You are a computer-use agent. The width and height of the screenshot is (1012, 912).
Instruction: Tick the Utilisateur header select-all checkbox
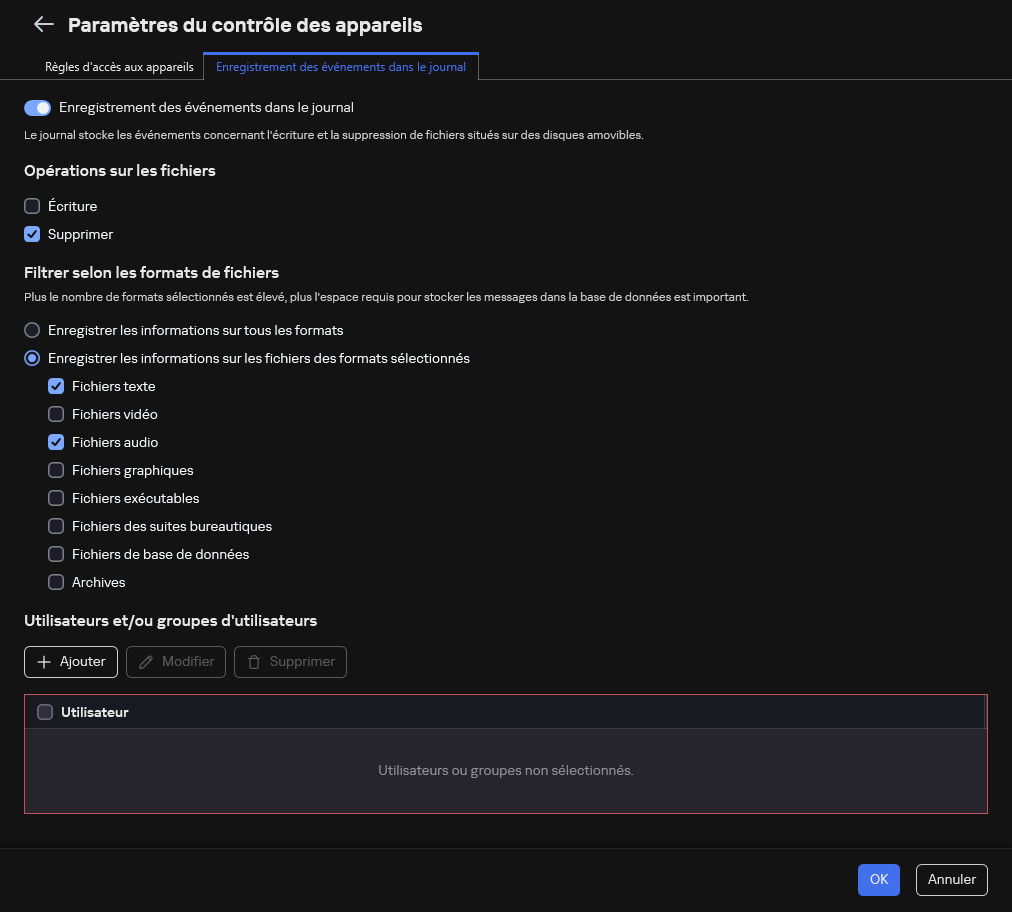point(45,712)
